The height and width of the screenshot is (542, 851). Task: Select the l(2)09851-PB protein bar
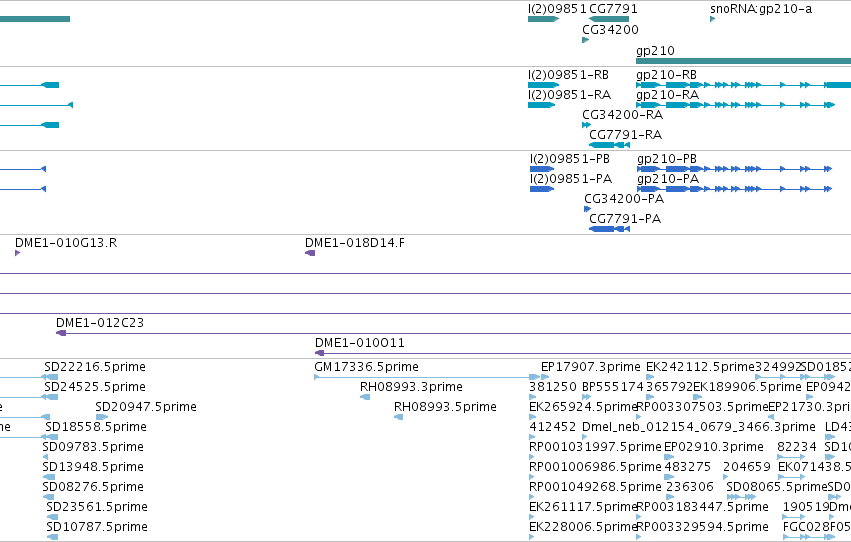click(542, 169)
